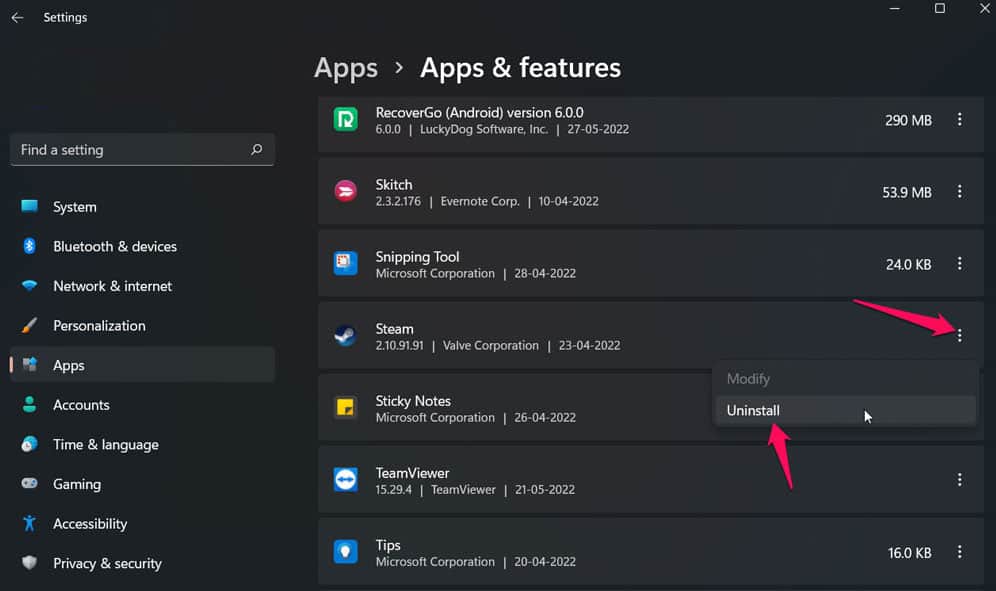Click the search magnifier icon

pos(256,150)
